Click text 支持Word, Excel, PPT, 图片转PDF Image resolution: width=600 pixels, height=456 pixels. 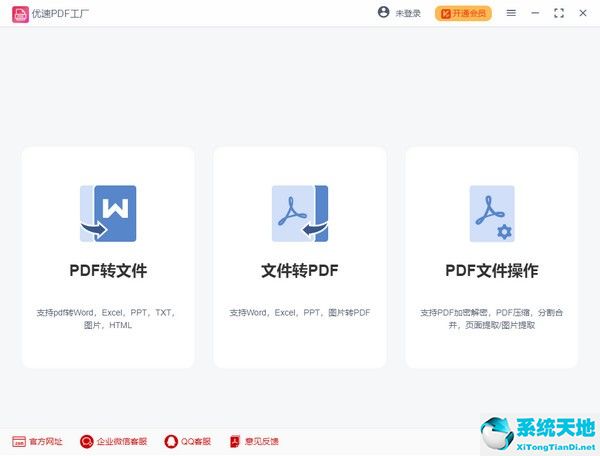point(300,313)
